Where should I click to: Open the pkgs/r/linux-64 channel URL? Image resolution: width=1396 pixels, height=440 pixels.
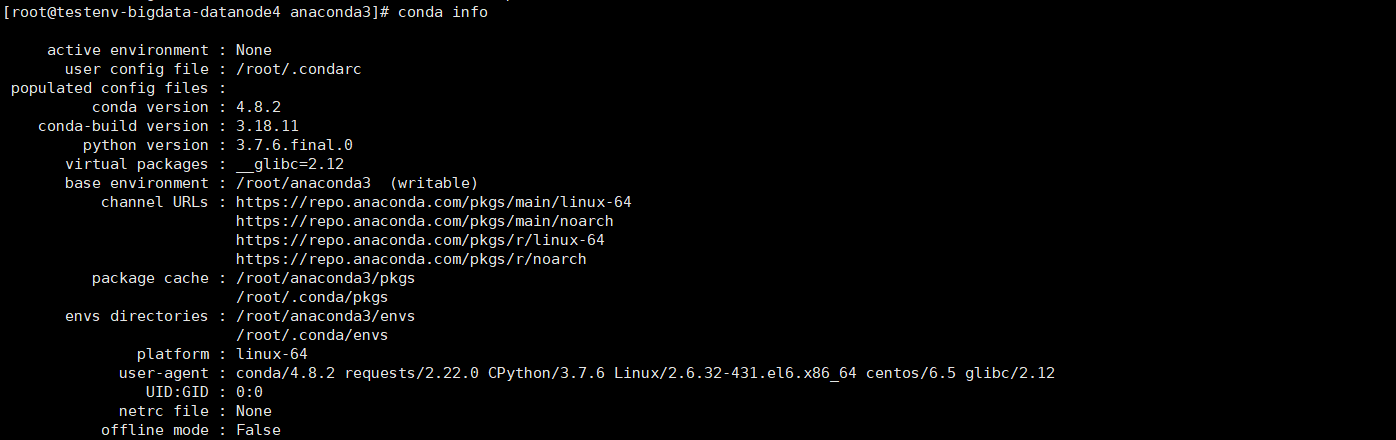point(420,240)
